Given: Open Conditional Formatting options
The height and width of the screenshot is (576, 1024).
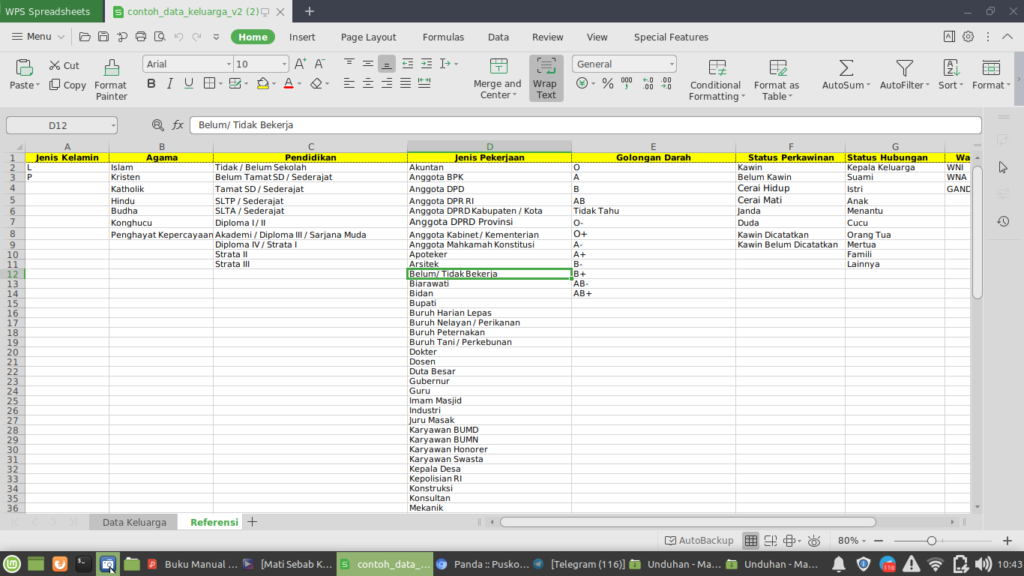Looking at the screenshot, I should [716, 80].
